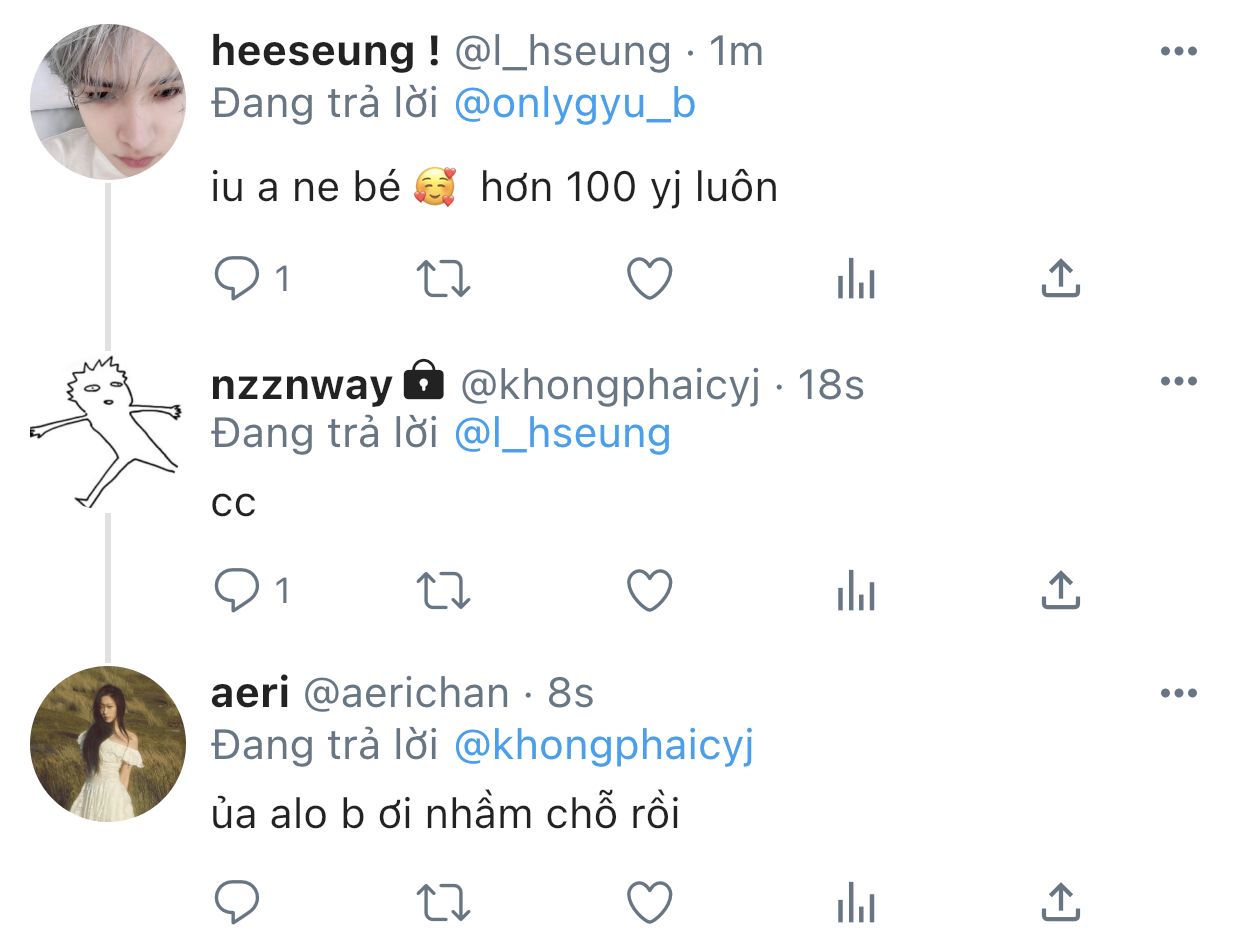Reply to nzznway's 'cc' tweet
The height and width of the screenshot is (943, 1242).
tap(238, 592)
